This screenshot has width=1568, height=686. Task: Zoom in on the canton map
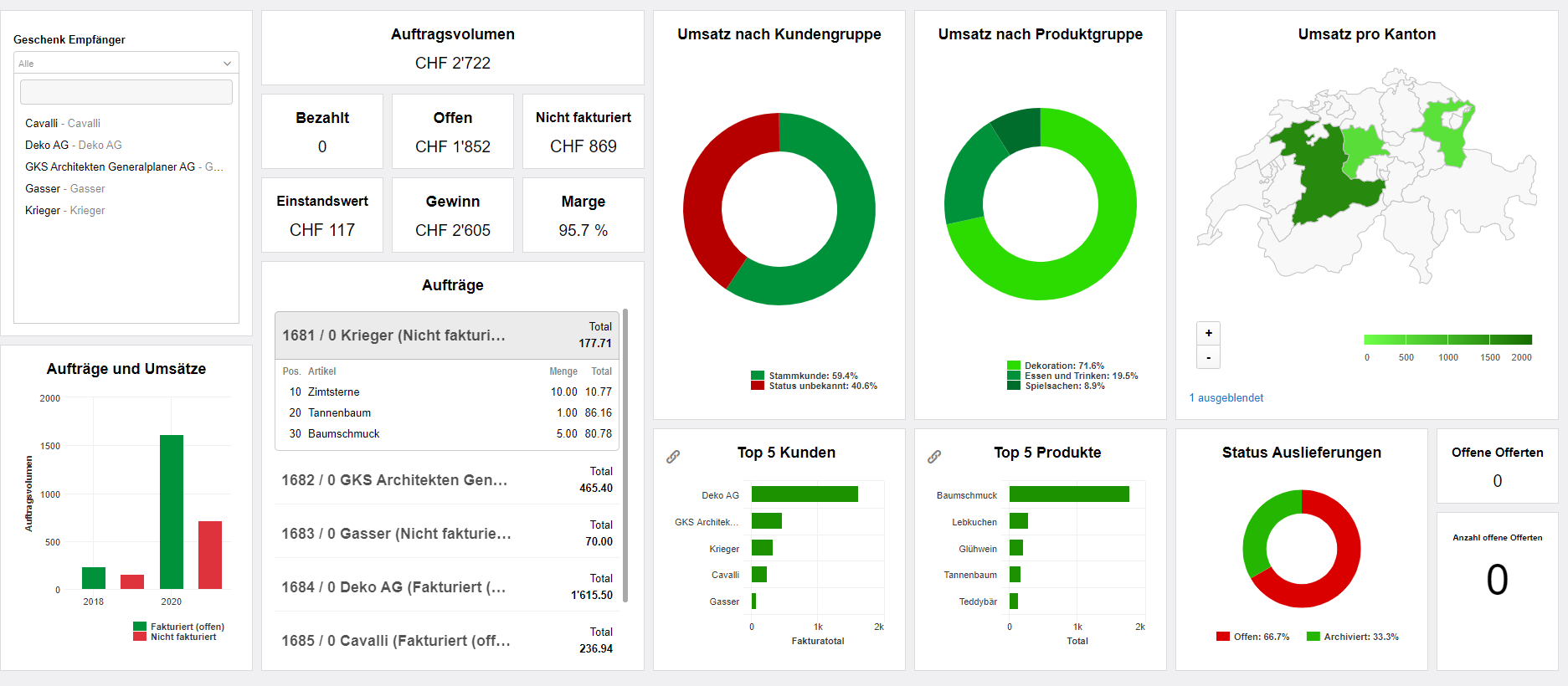[x=1208, y=333]
